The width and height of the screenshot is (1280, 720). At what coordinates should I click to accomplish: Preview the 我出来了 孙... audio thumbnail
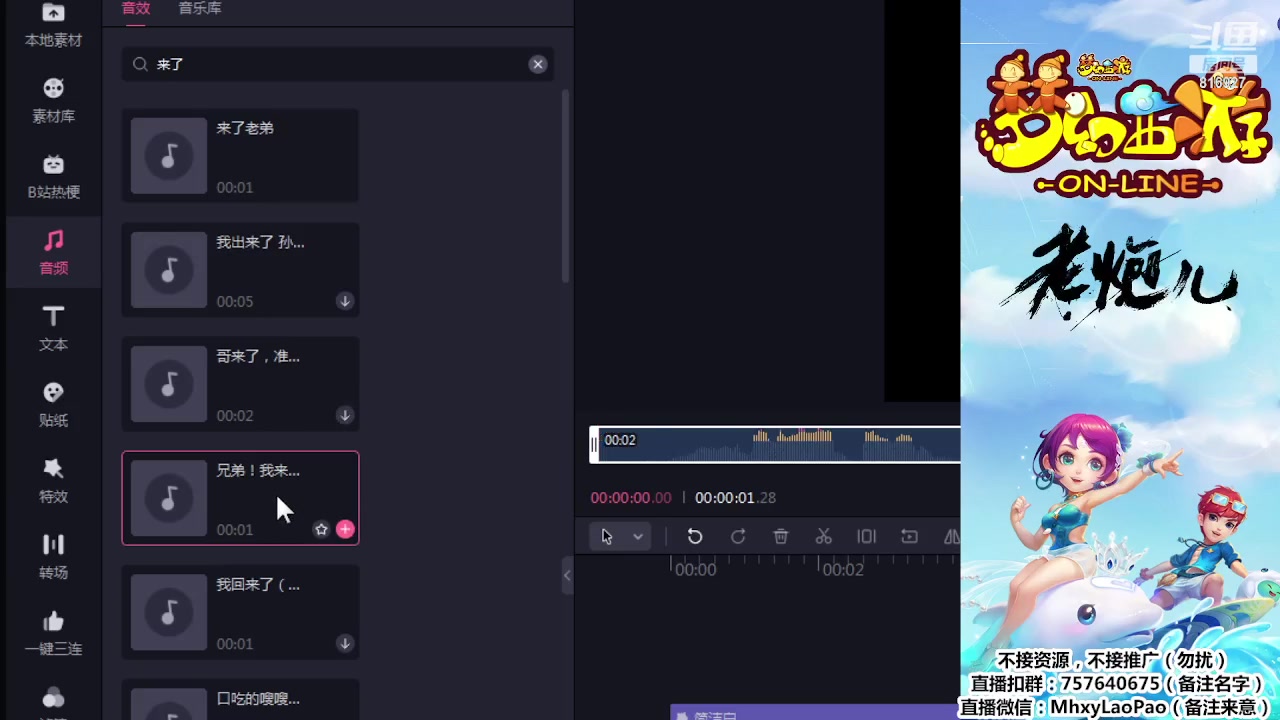coord(169,270)
